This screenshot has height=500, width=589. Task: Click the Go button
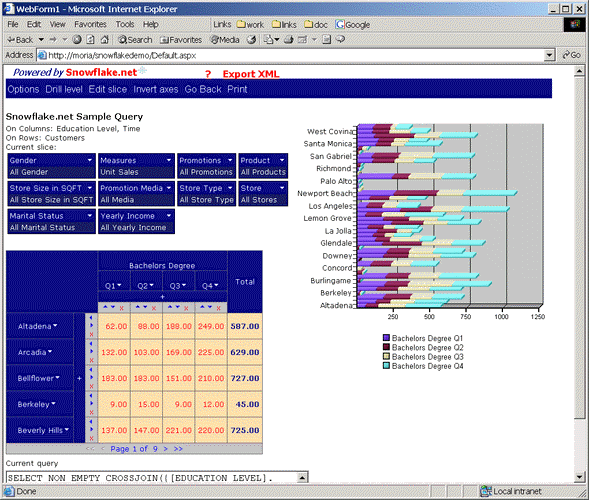coord(571,55)
